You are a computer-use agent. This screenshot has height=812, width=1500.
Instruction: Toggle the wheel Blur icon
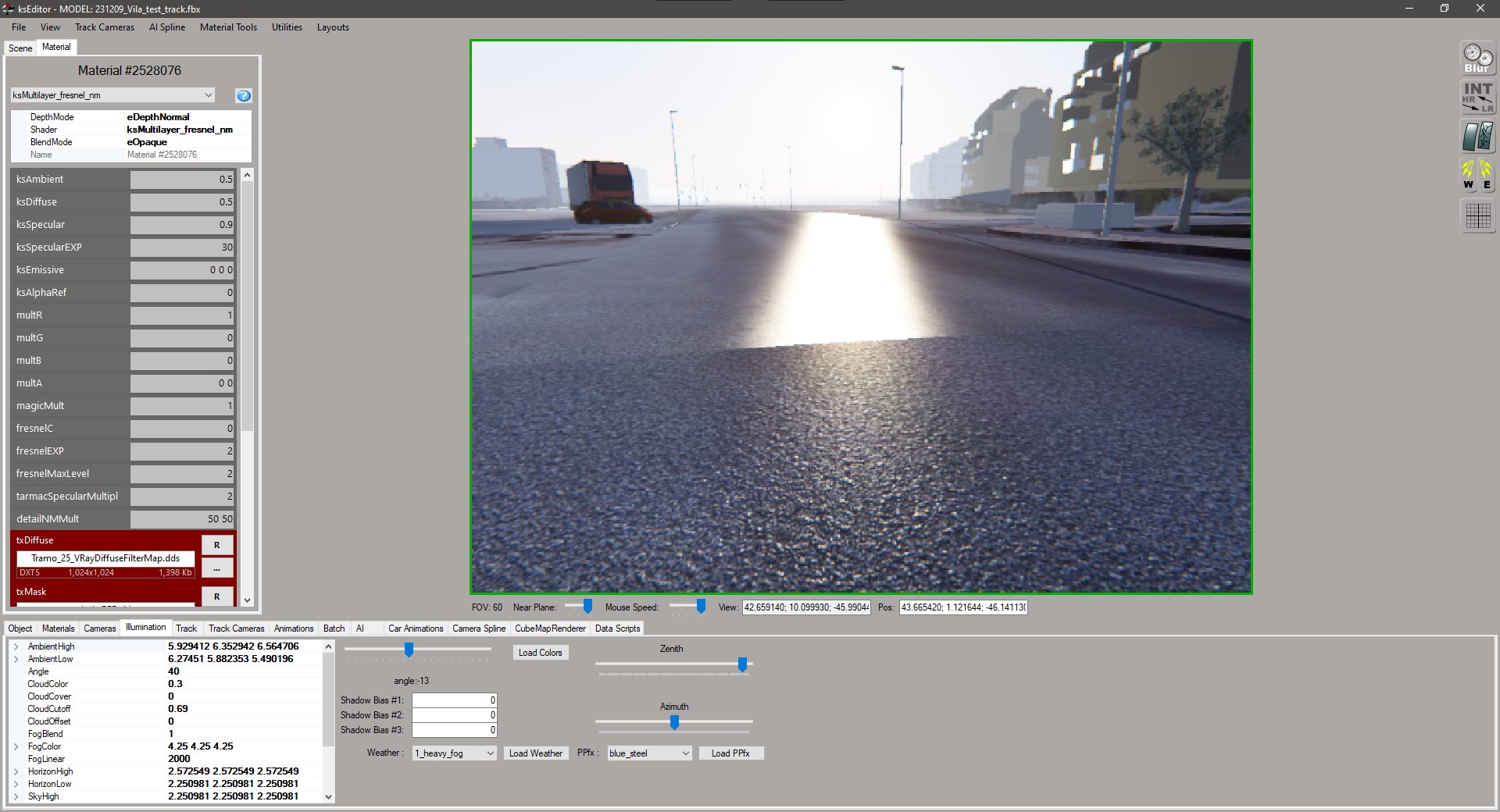click(1477, 59)
